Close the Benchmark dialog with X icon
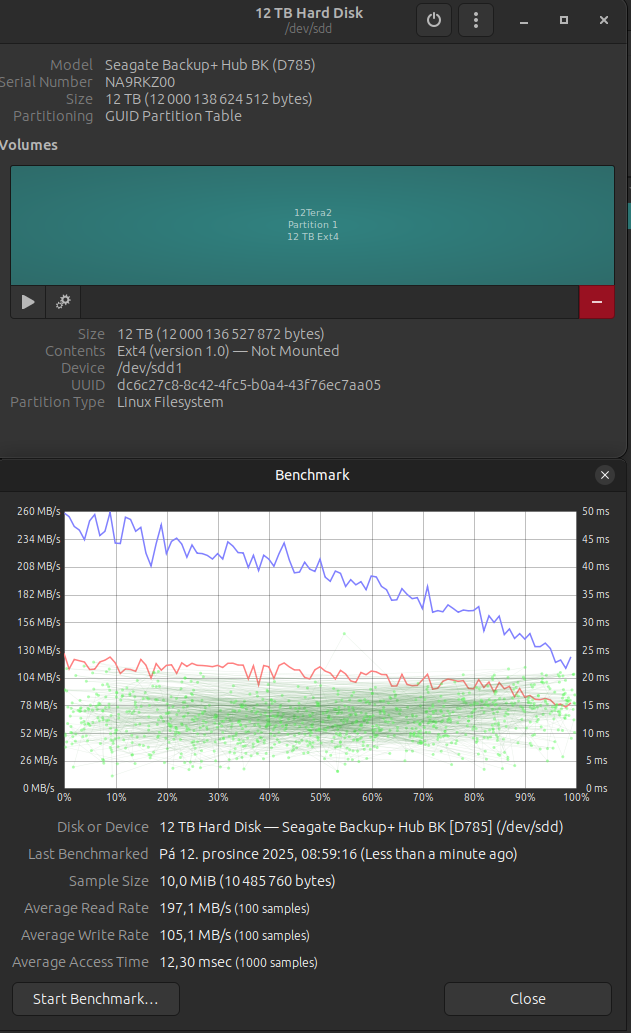 click(604, 475)
